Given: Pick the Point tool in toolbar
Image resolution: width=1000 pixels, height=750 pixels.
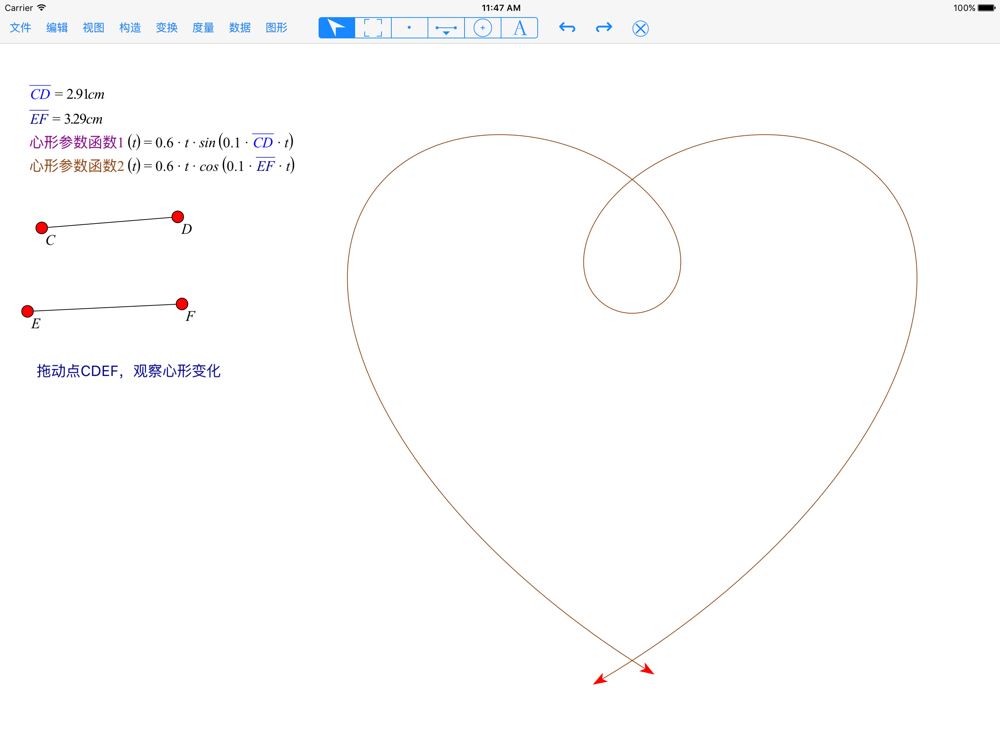Looking at the screenshot, I should (x=409, y=28).
